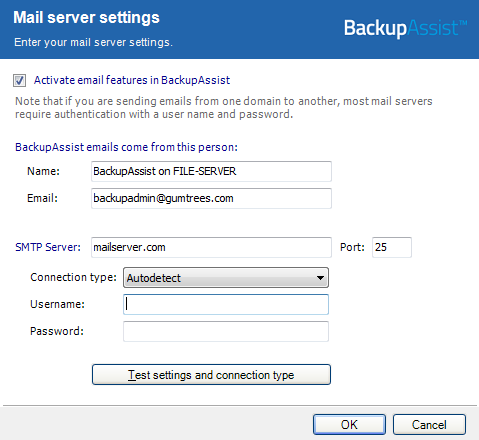Image resolution: width=479 pixels, height=440 pixels.
Task: Click the sender Email address field
Action: [x=211, y=198]
